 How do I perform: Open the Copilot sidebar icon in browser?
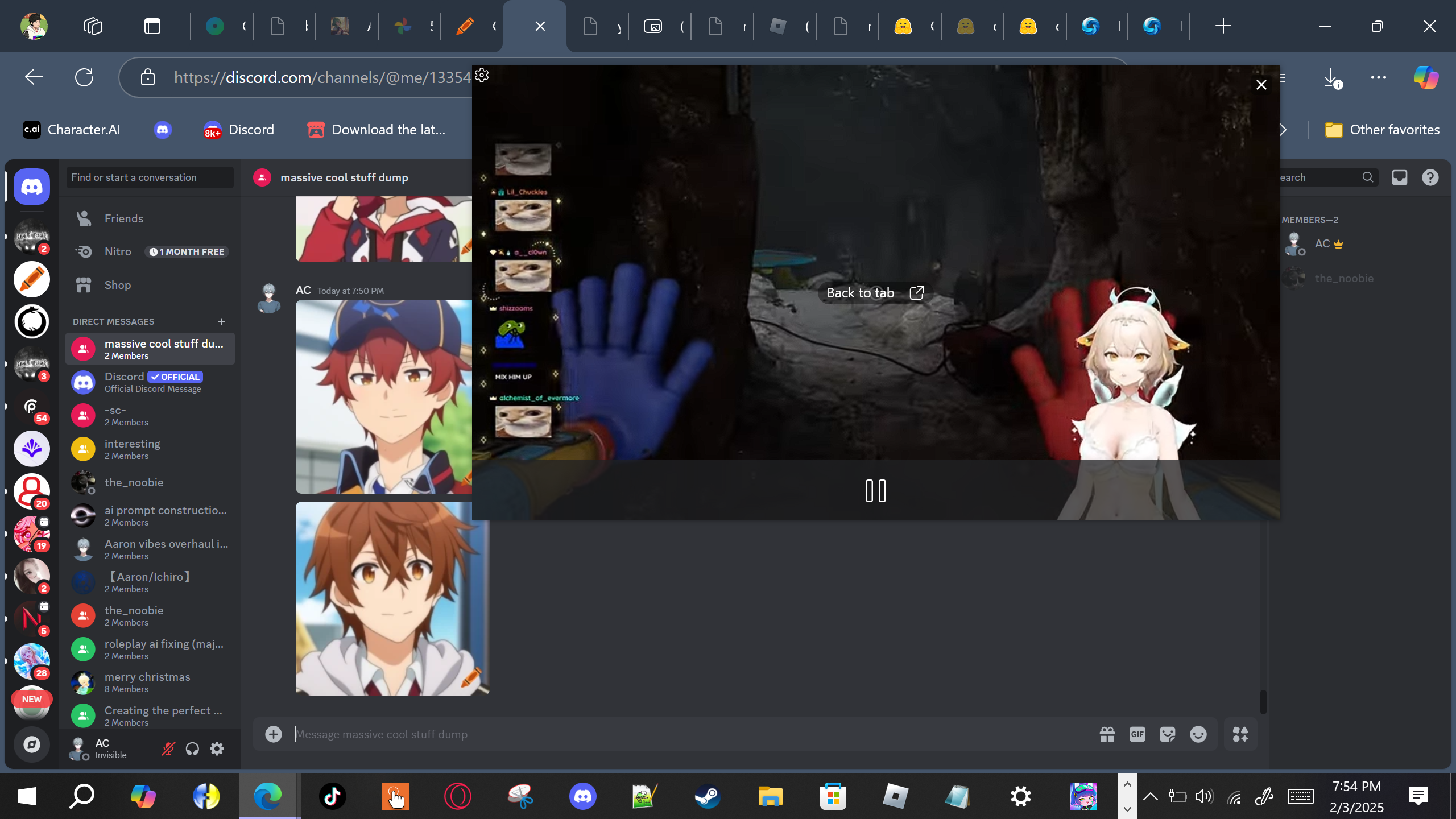[x=1426, y=77]
